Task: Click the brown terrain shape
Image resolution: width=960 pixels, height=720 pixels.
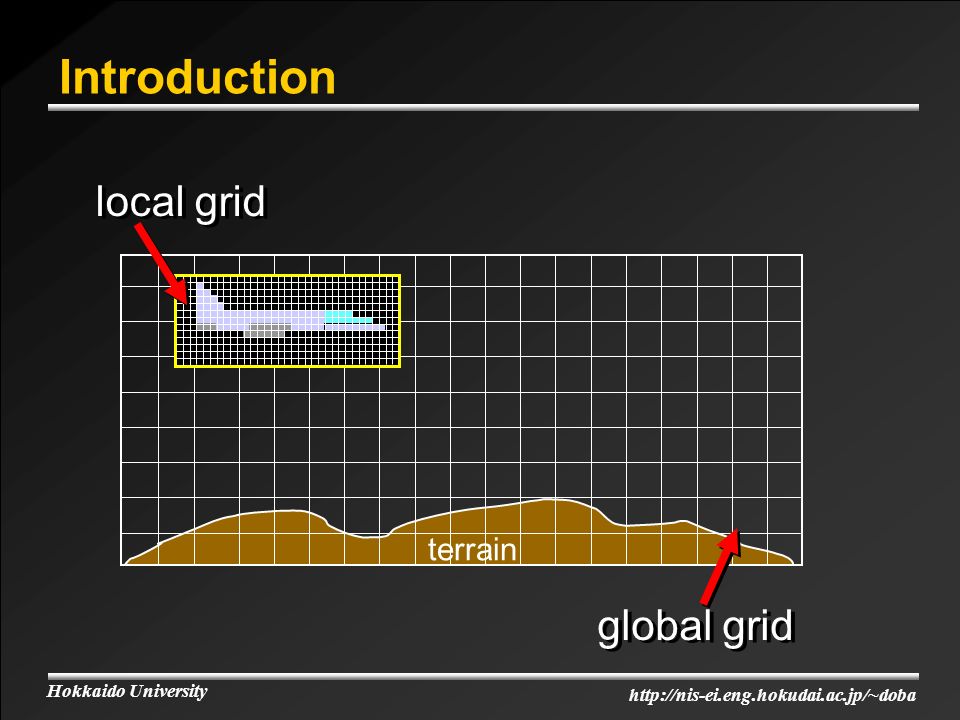Action: pos(459,533)
